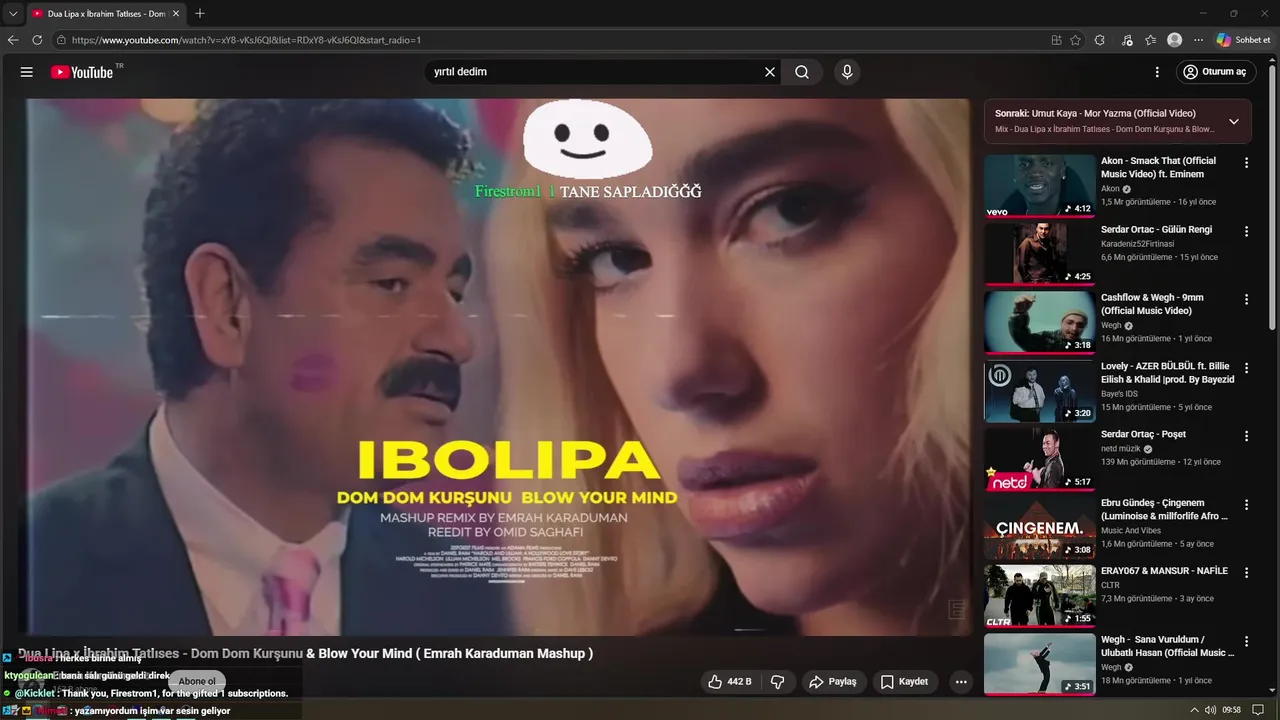Open the YouTube guide hamburger menu
Viewport: 1280px width, 720px height.
27,72
